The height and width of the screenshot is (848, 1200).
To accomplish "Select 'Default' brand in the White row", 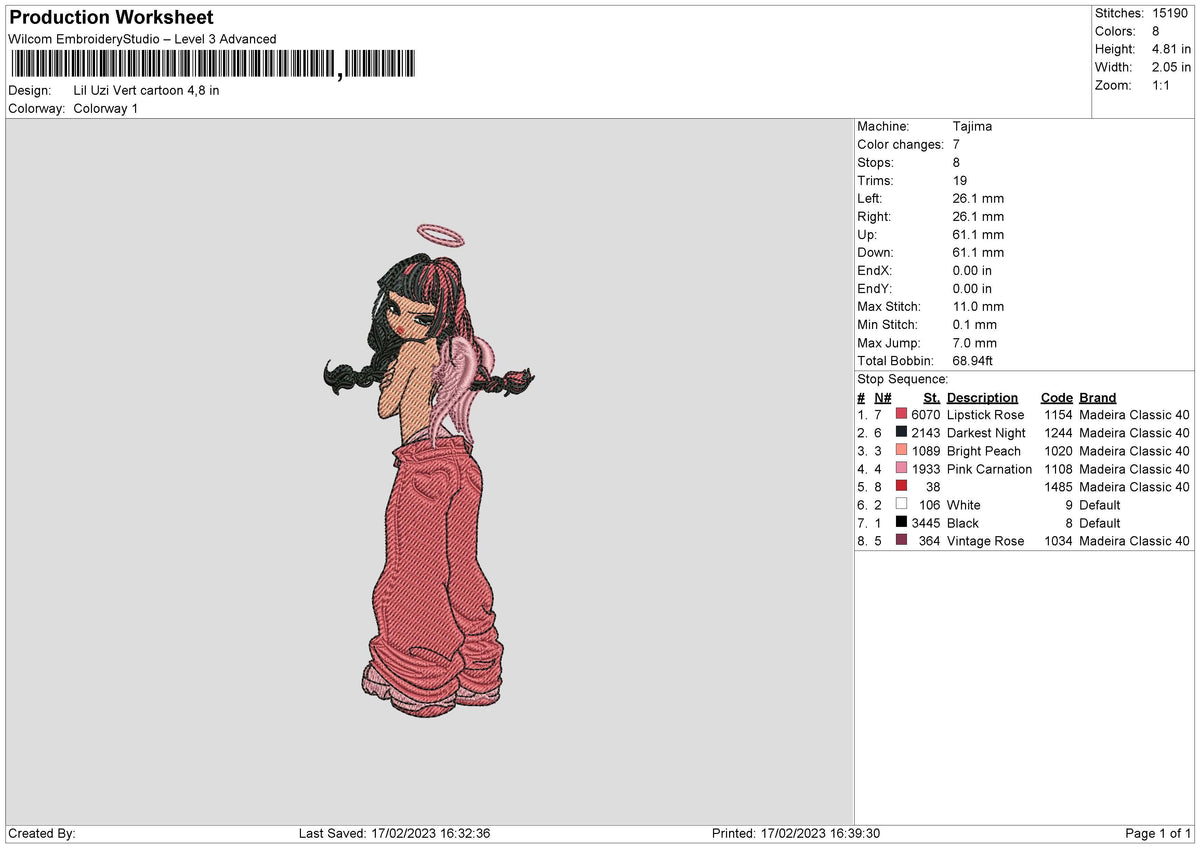I will tap(1100, 504).
